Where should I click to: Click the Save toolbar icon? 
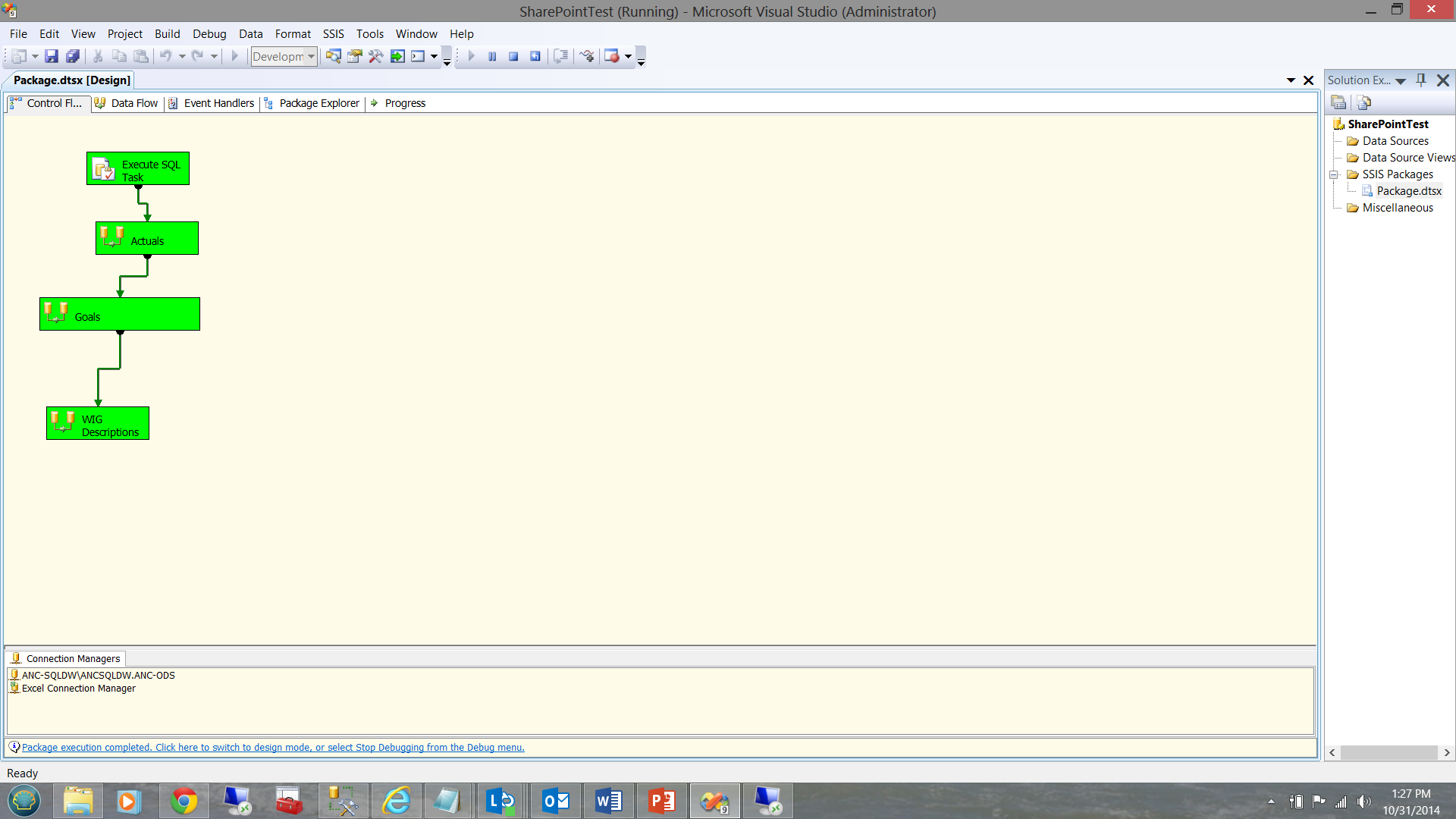pos(51,56)
